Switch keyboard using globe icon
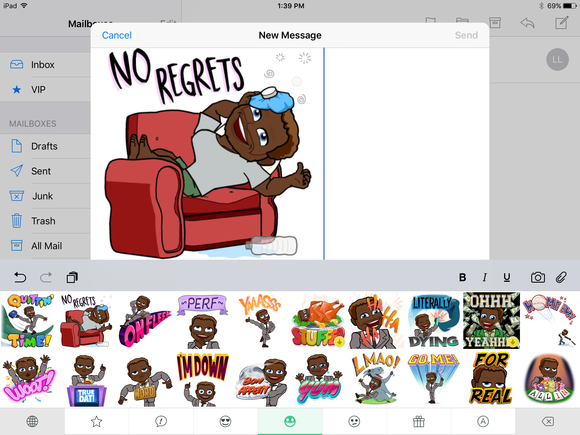The height and width of the screenshot is (435, 580). (x=32, y=421)
